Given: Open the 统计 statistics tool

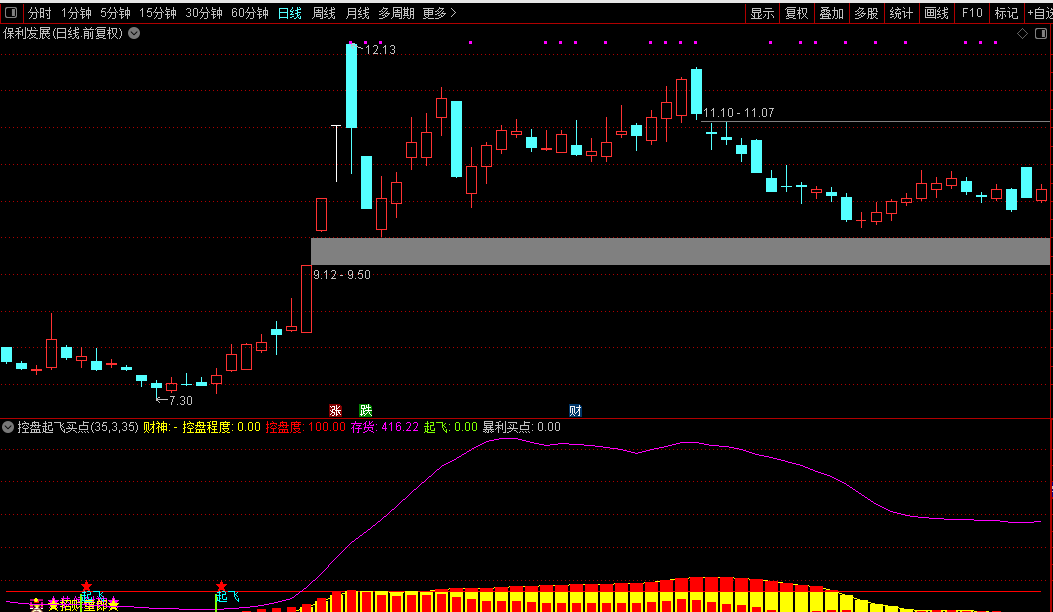Looking at the screenshot, I should (901, 13).
